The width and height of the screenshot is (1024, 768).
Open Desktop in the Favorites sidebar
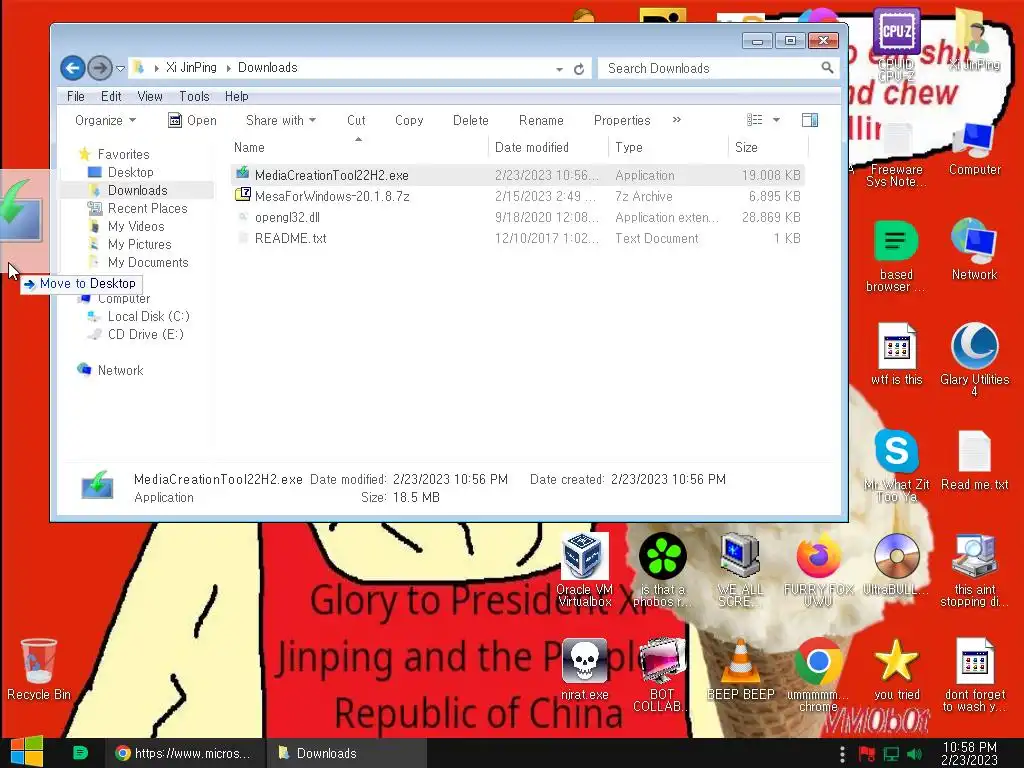point(130,172)
